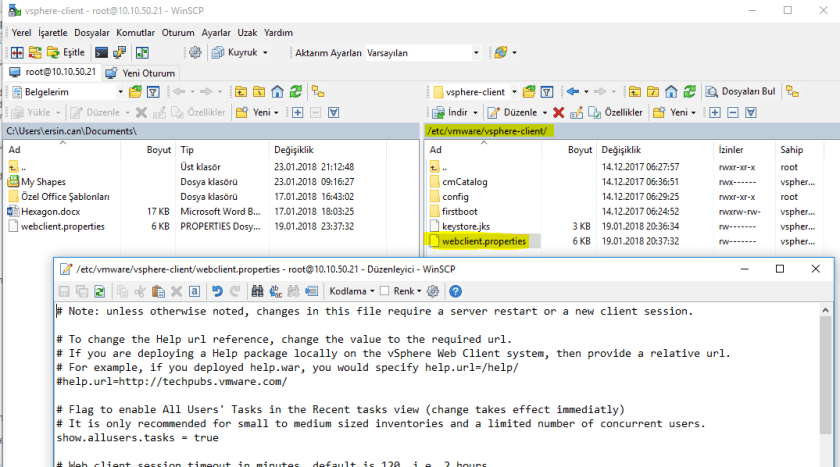Reload the file in editor toolbar
The height and width of the screenshot is (467, 840).
pyautogui.click(x=99, y=292)
